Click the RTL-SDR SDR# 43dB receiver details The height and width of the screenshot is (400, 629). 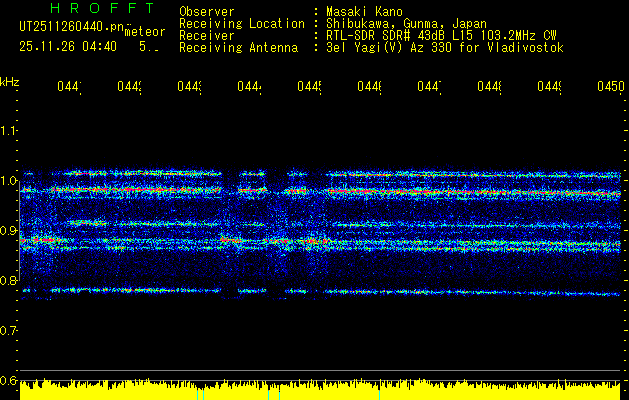(x=441, y=36)
